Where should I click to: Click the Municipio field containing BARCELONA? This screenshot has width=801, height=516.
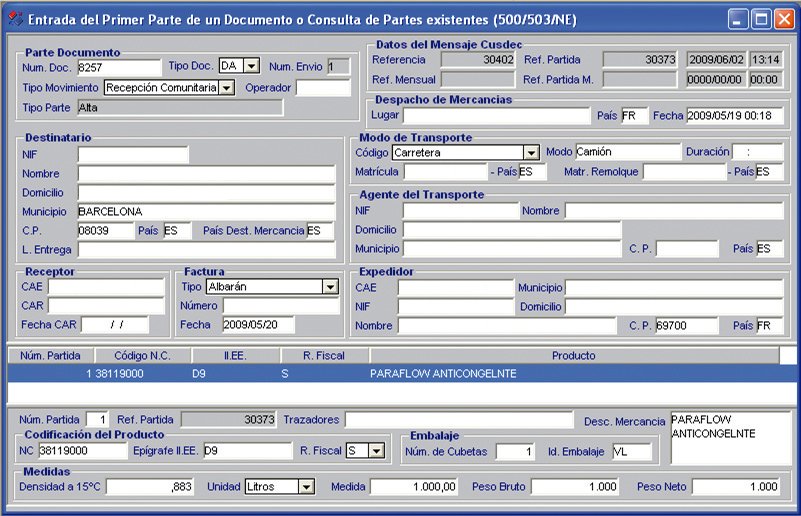(x=205, y=212)
